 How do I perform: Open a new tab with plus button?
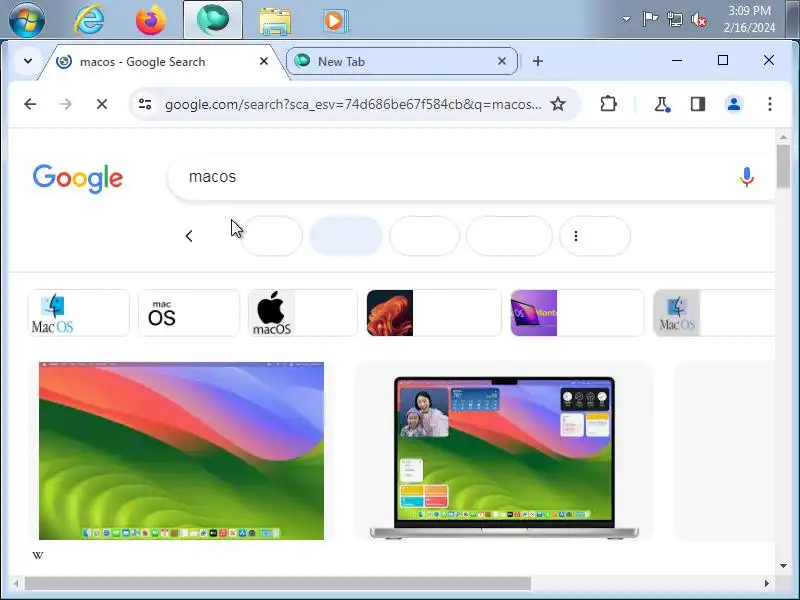point(538,61)
